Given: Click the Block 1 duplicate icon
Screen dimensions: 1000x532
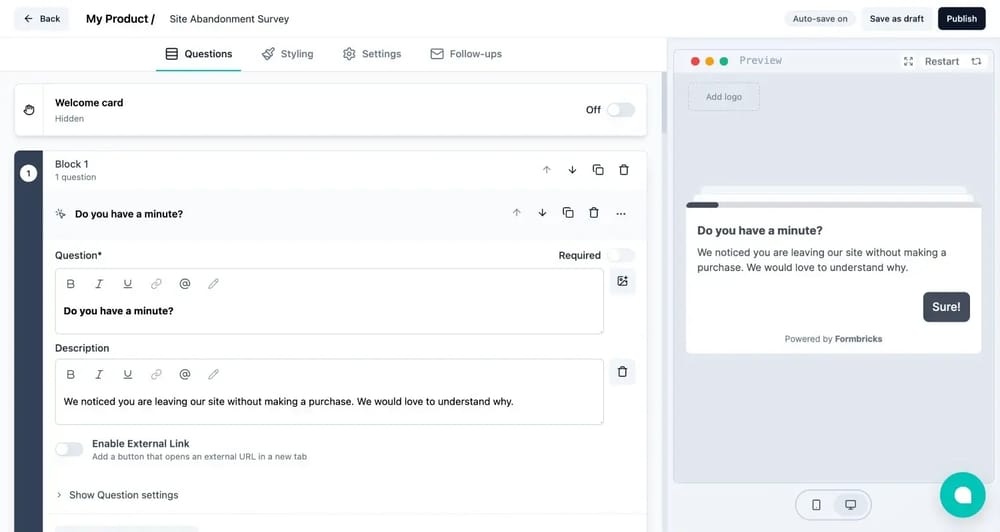Looking at the screenshot, I should click(598, 170).
